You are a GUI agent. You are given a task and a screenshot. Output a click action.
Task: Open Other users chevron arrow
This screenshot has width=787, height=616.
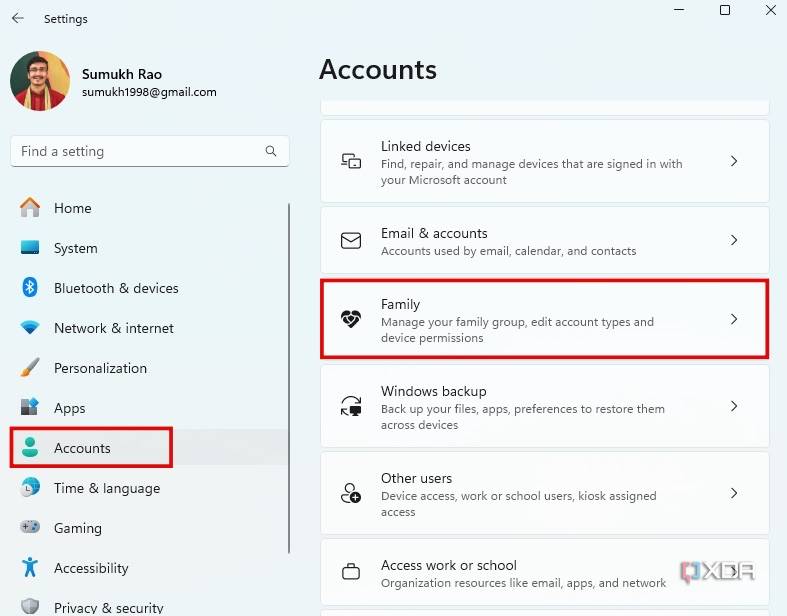point(734,493)
